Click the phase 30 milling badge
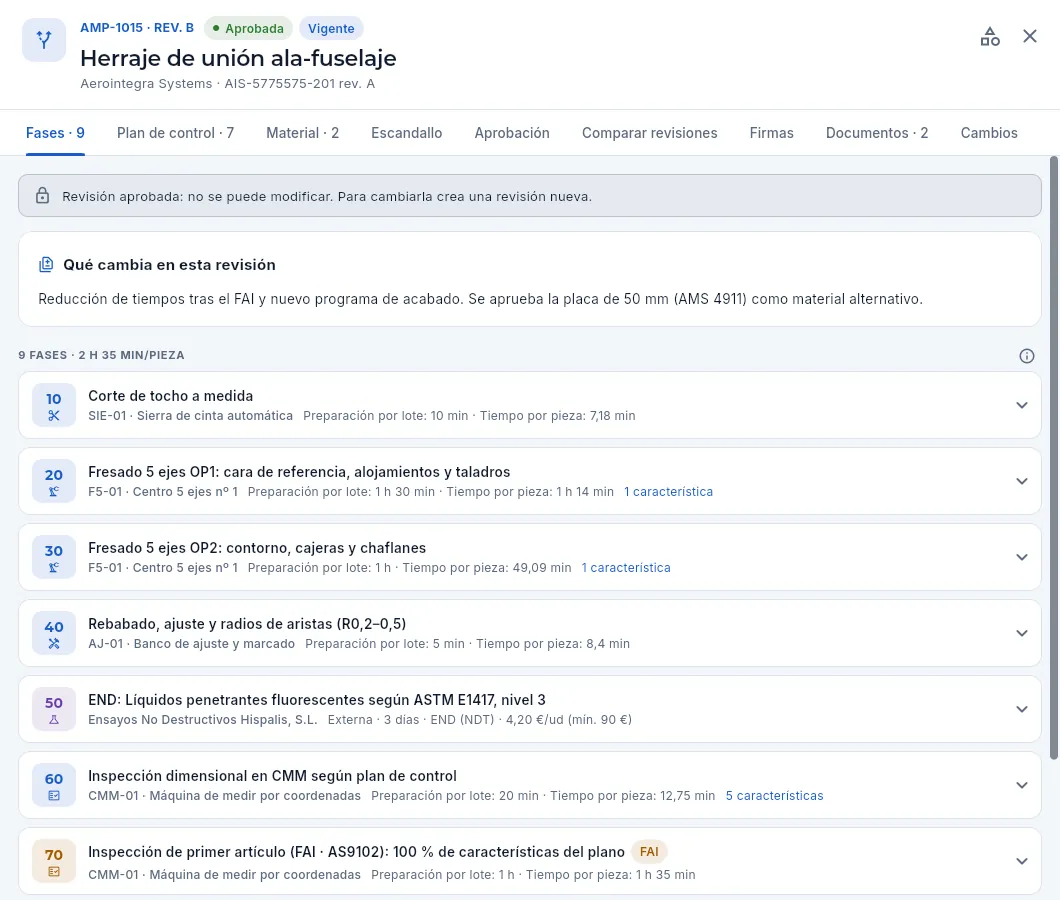This screenshot has width=1060, height=900. 54,557
